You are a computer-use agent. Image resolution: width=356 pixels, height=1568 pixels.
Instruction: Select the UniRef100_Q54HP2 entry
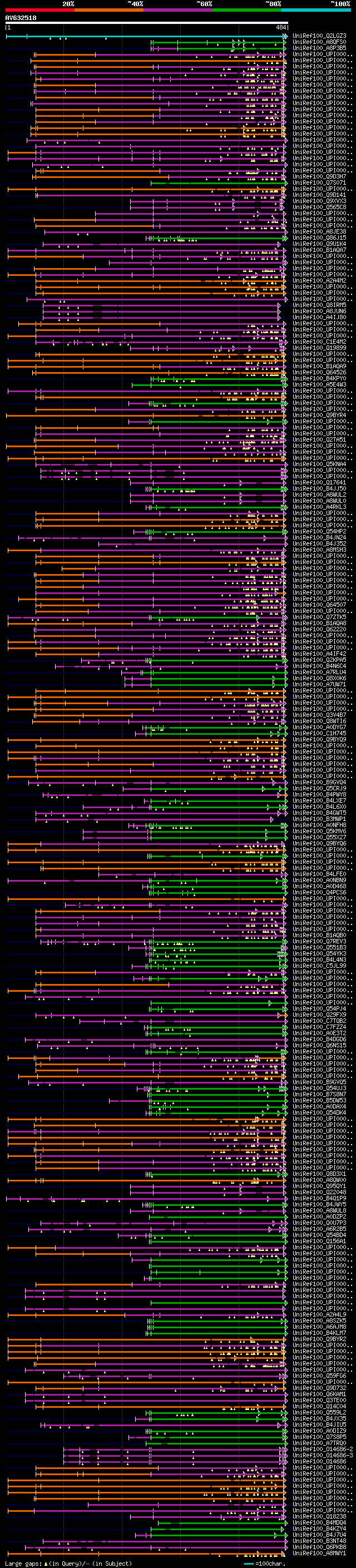pyautogui.click(x=319, y=532)
